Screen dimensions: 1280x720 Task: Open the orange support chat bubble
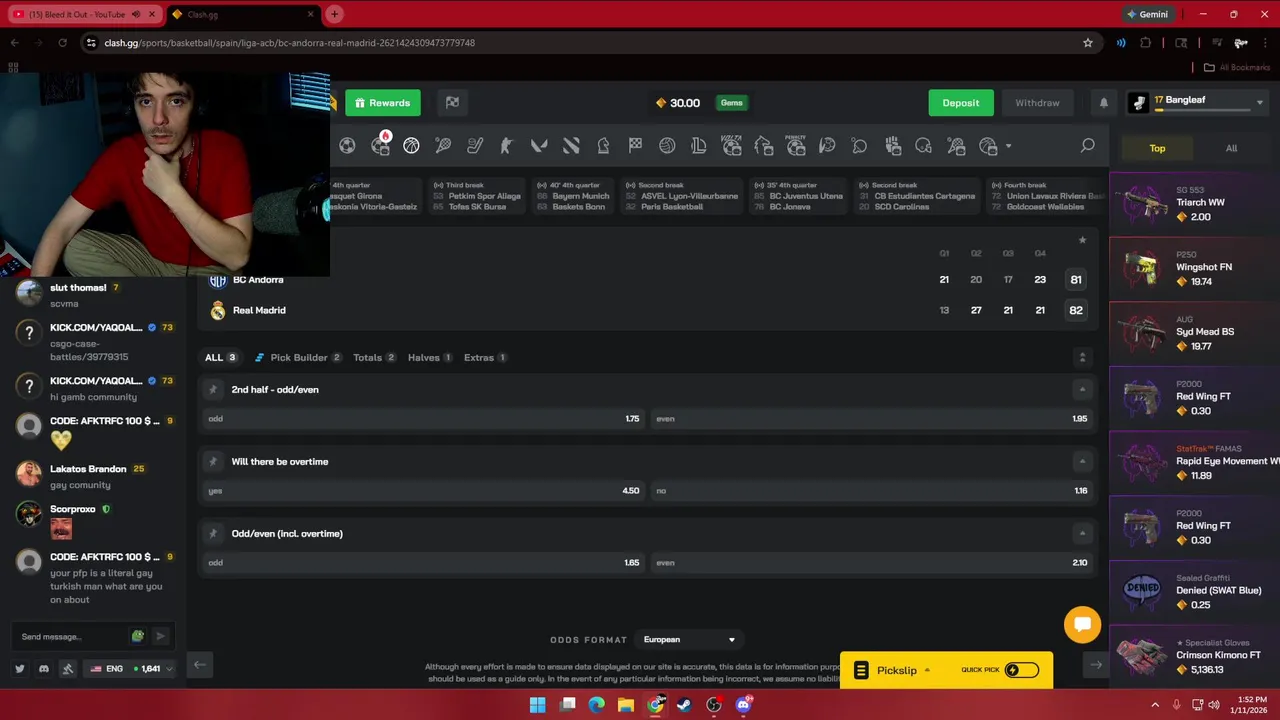[x=1082, y=625]
